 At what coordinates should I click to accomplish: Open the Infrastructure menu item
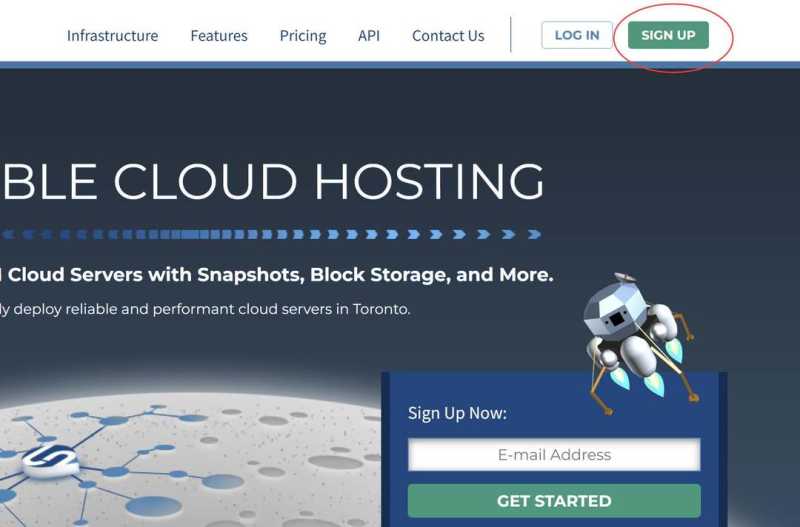(x=112, y=36)
